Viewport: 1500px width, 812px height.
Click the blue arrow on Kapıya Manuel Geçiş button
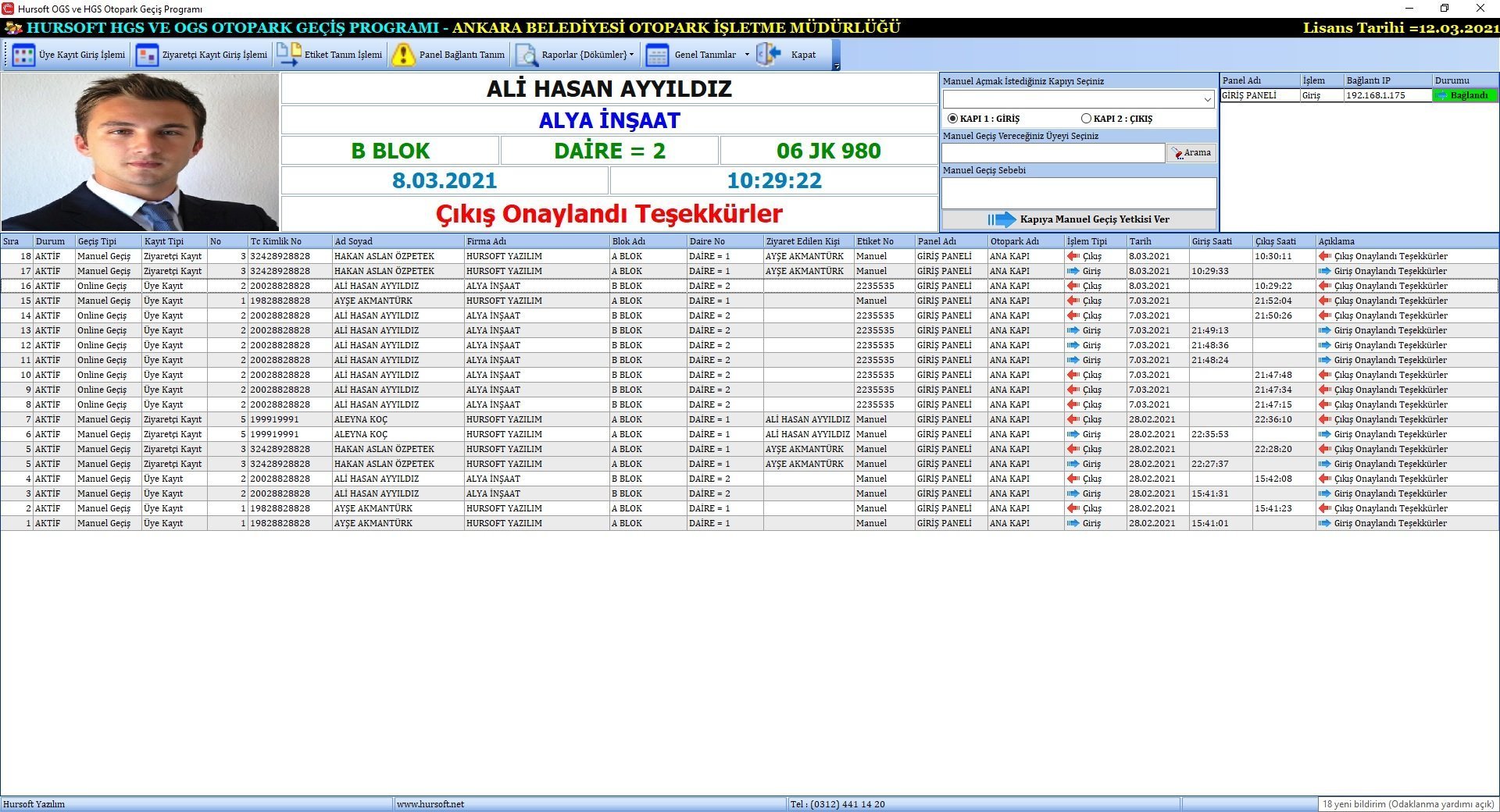click(x=1002, y=220)
